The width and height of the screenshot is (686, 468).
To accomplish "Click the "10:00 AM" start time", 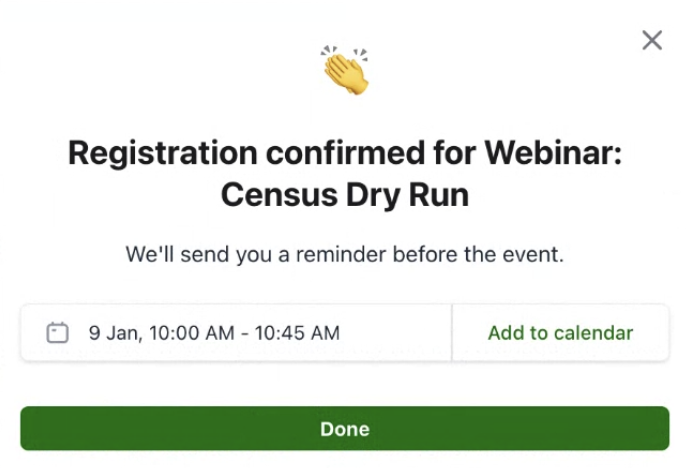I will point(189,333).
